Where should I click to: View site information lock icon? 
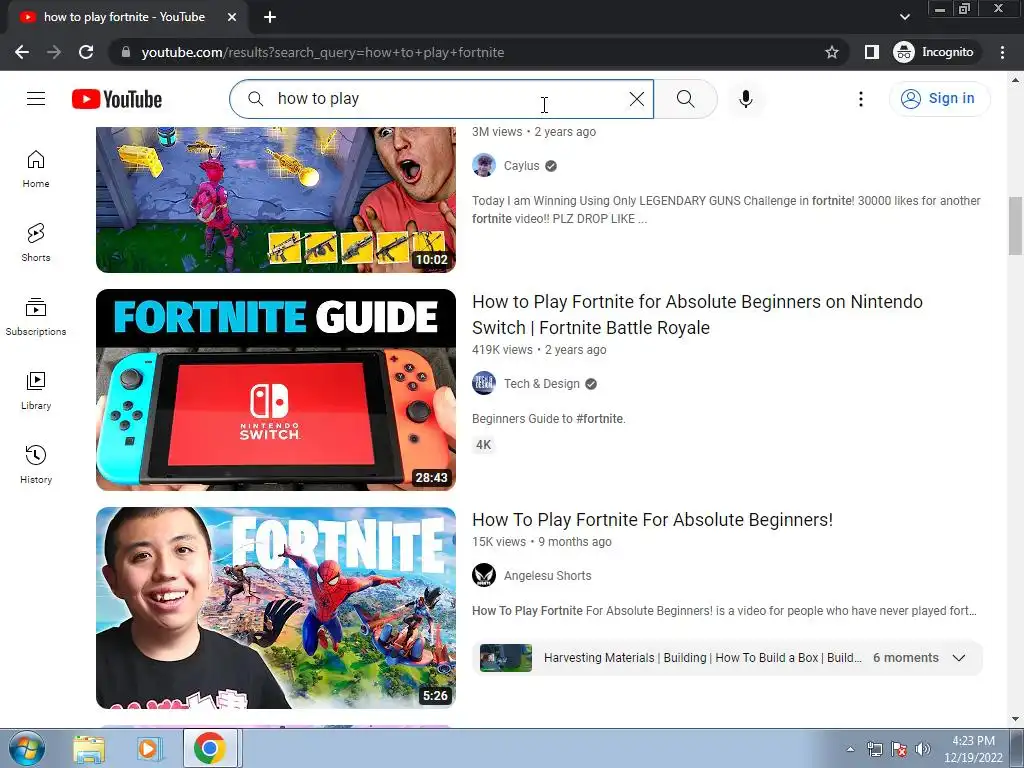tap(126, 52)
